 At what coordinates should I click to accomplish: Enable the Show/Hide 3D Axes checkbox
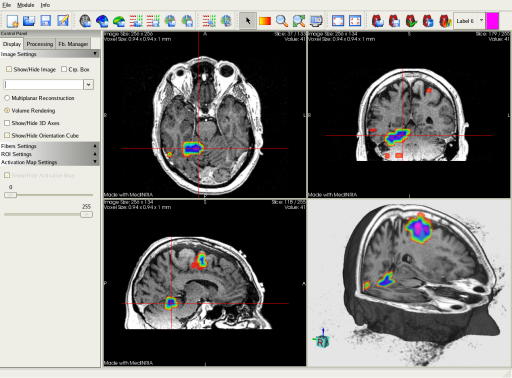pyautogui.click(x=7, y=123)
